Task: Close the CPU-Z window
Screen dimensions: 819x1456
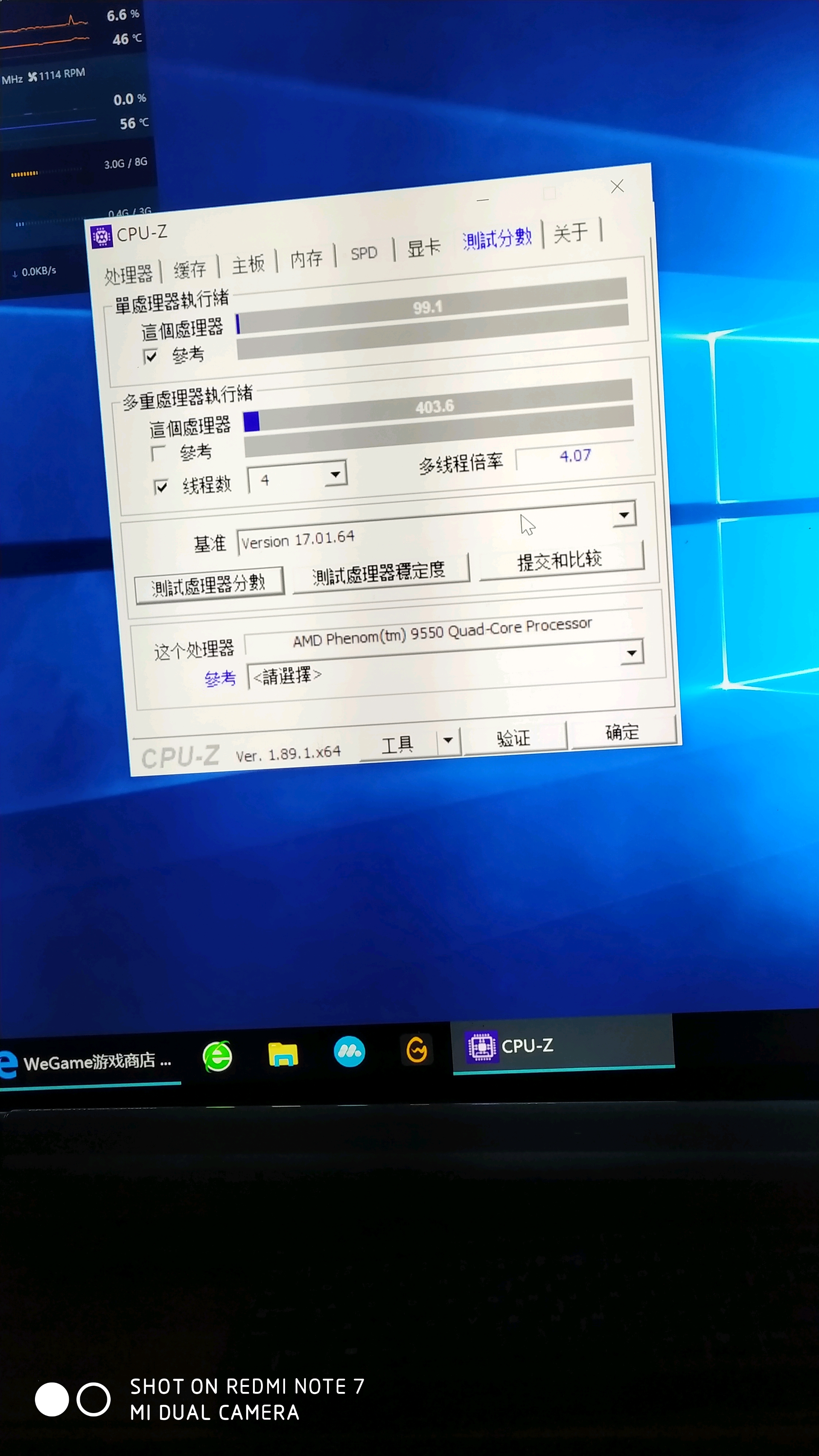Action: (x=617, y=186)
